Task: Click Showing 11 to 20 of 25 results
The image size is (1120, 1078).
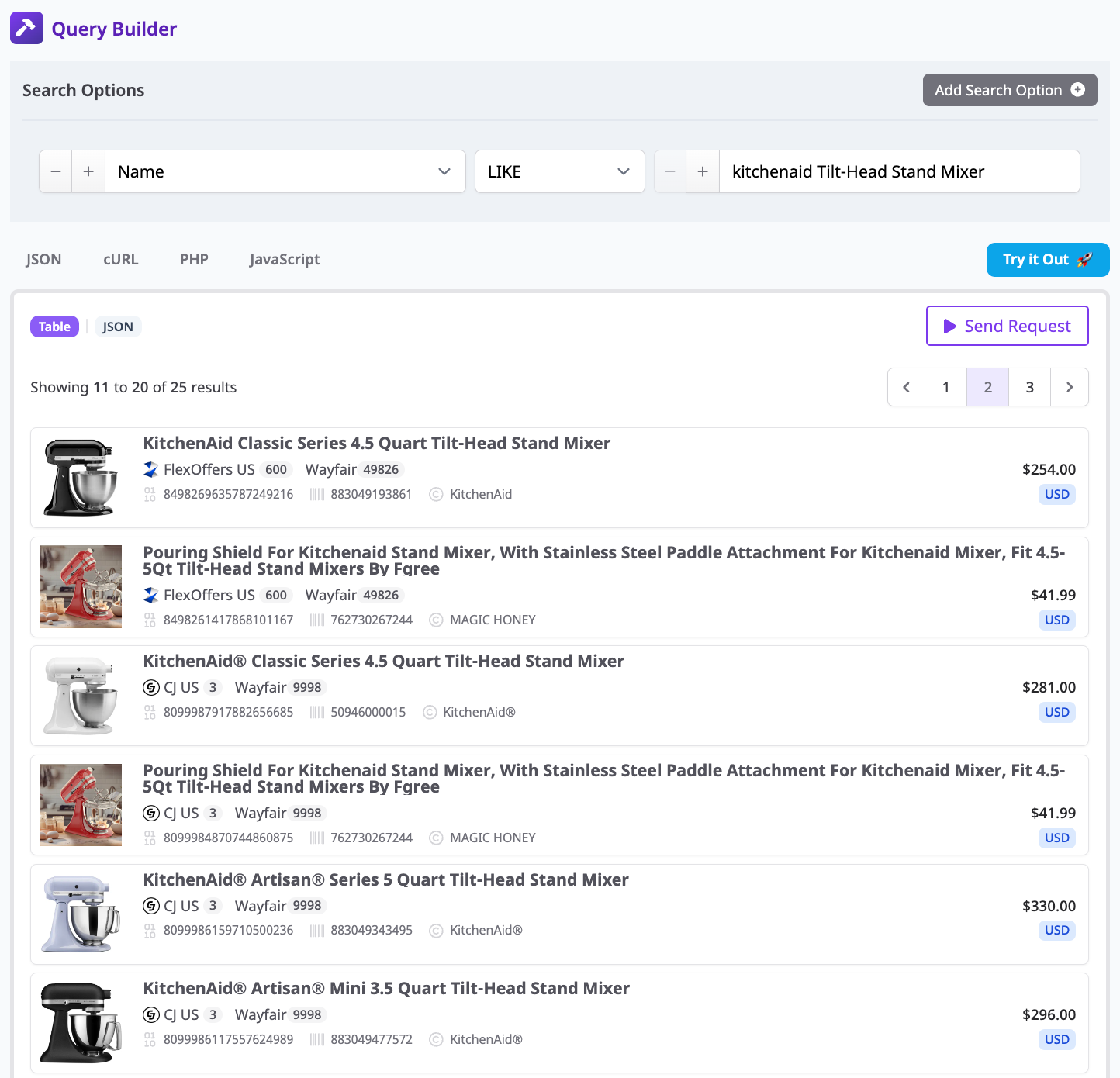Action: point(133,387)
